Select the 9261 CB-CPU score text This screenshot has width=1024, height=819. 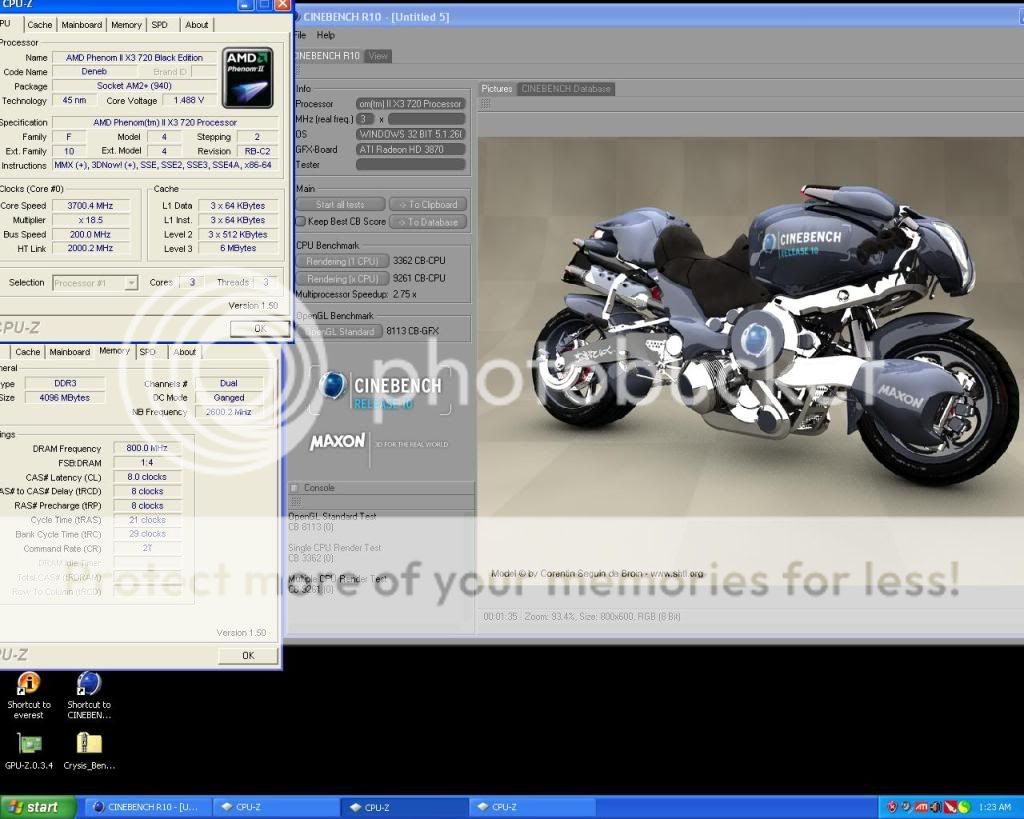tap(419, 278)
